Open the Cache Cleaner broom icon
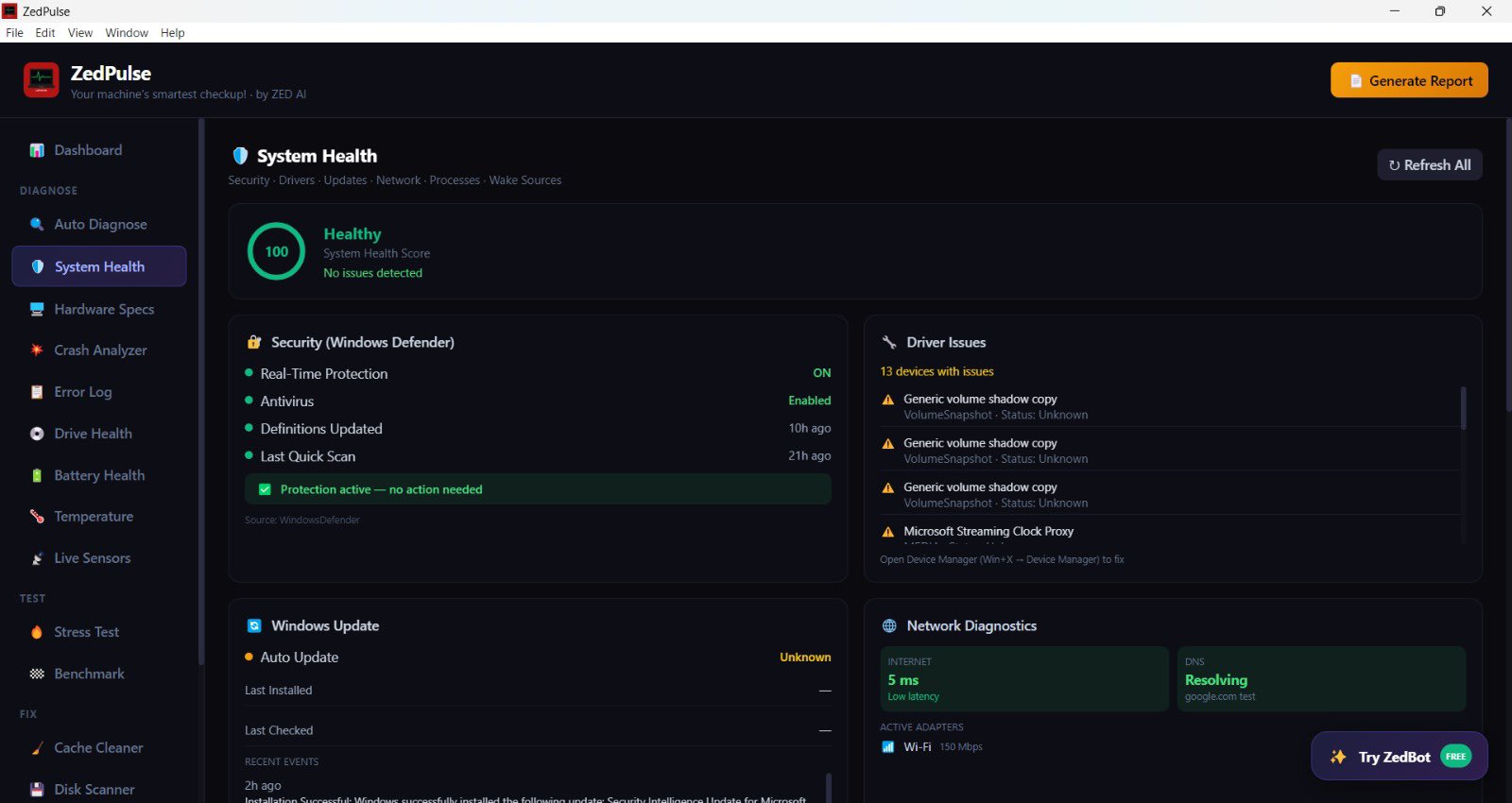1512x803 pixels. [37, 748]
